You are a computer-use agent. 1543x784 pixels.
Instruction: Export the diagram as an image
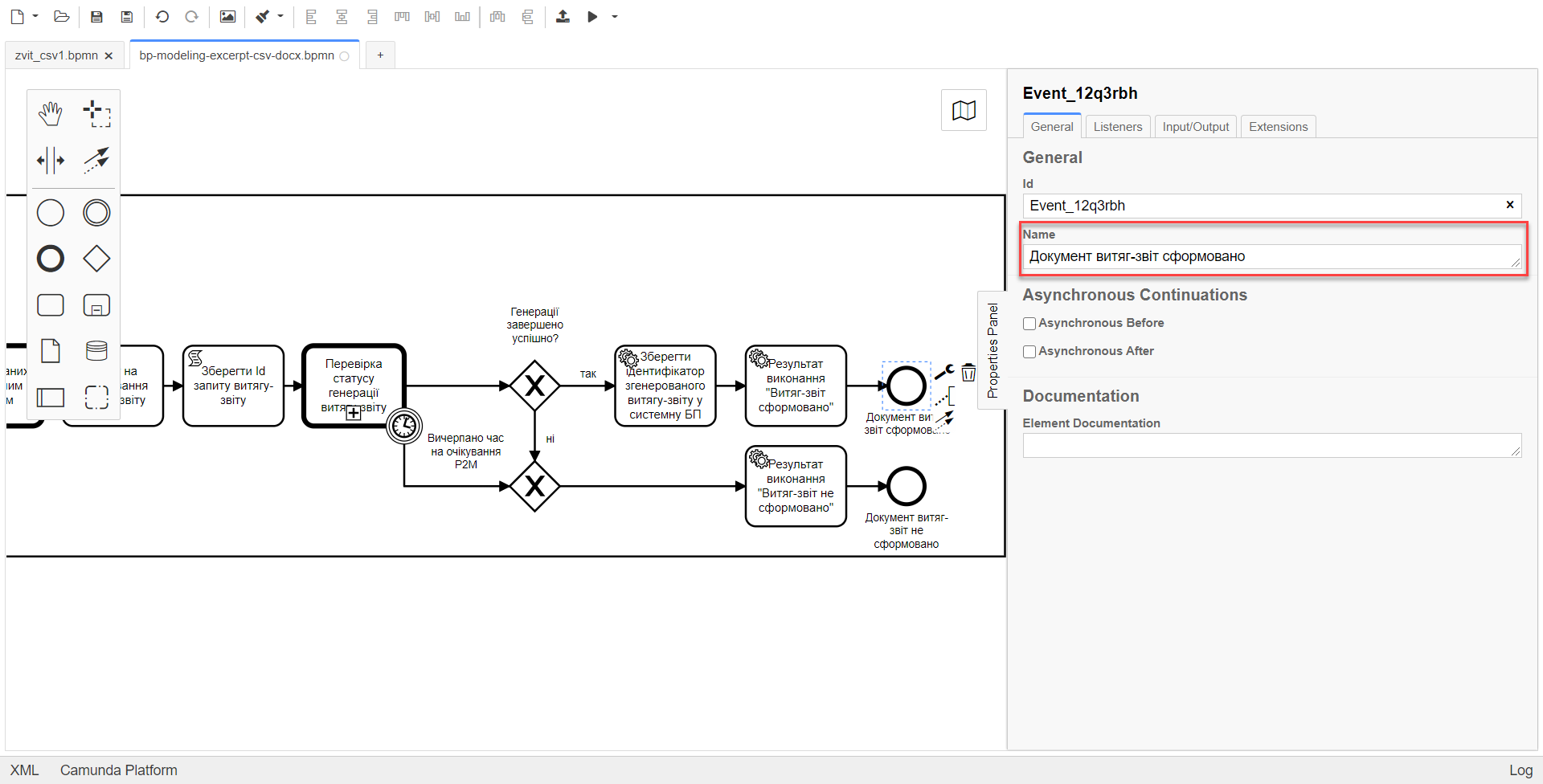tap(227, 16)
